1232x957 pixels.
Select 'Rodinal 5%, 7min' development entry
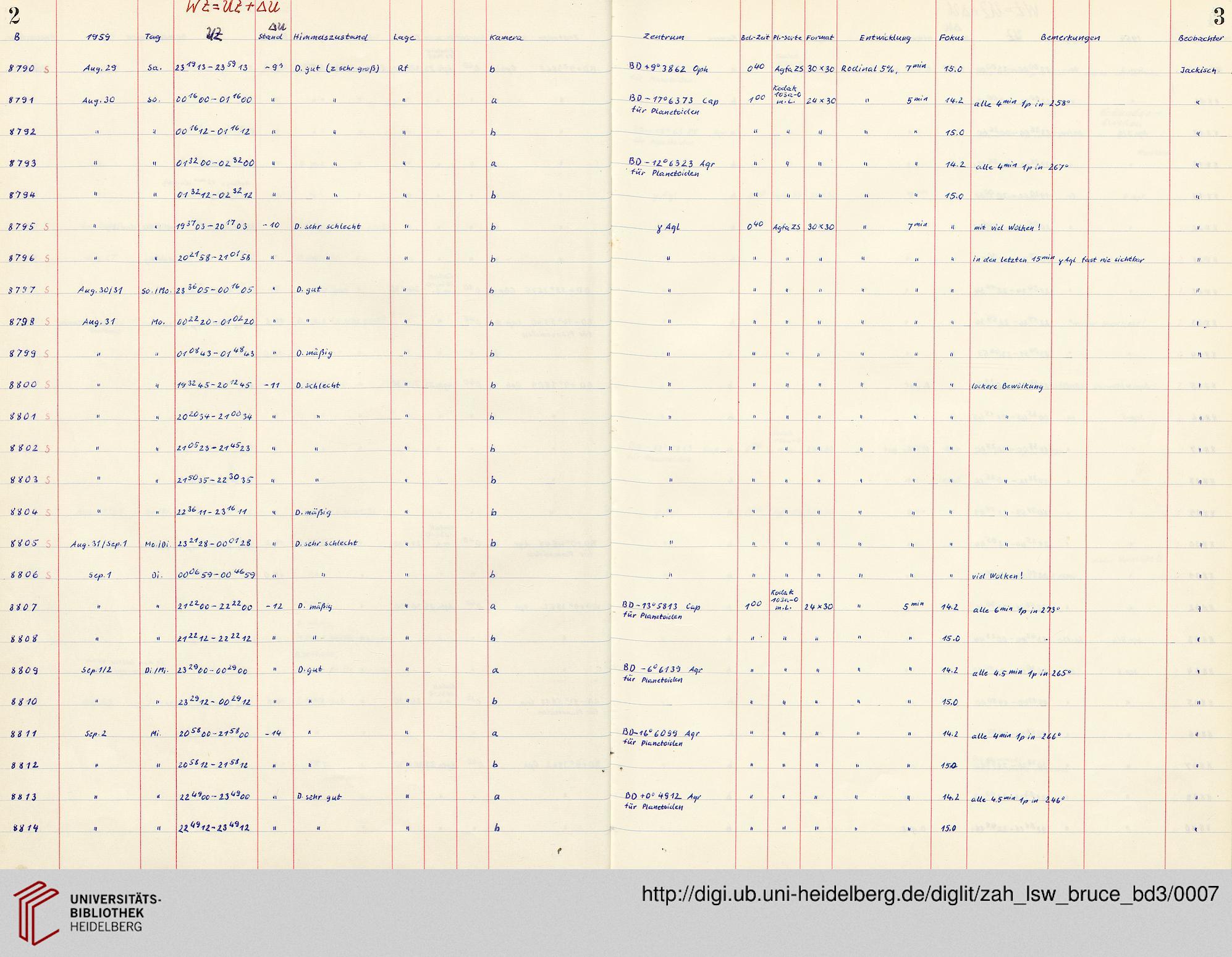[x=884, y=69]
